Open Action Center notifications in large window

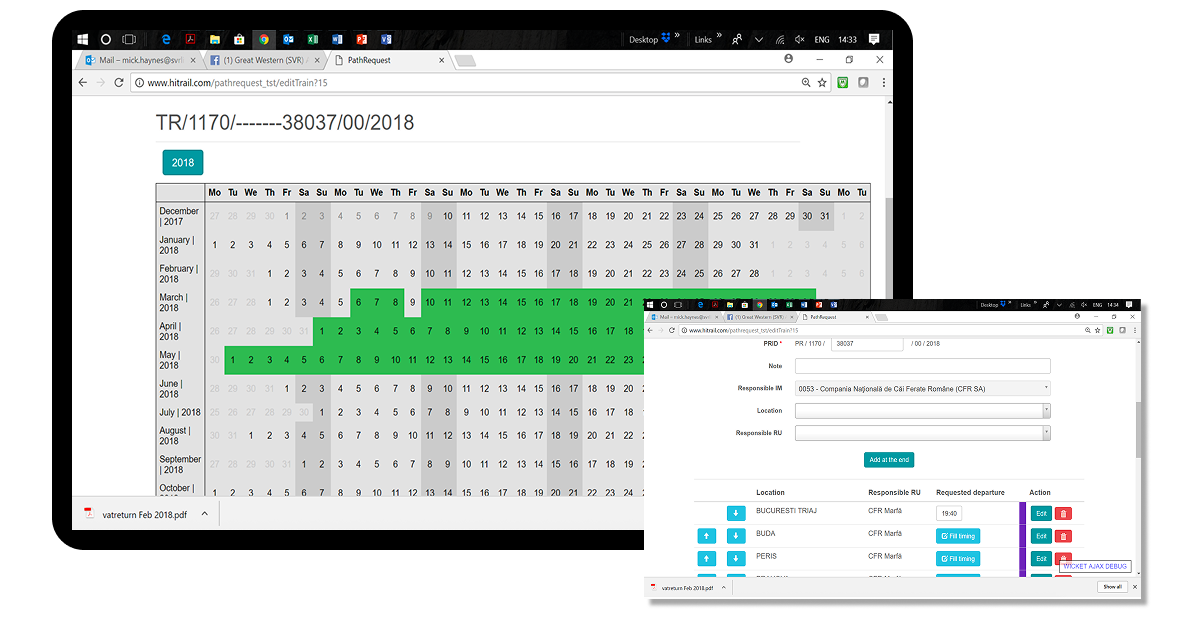874,40
